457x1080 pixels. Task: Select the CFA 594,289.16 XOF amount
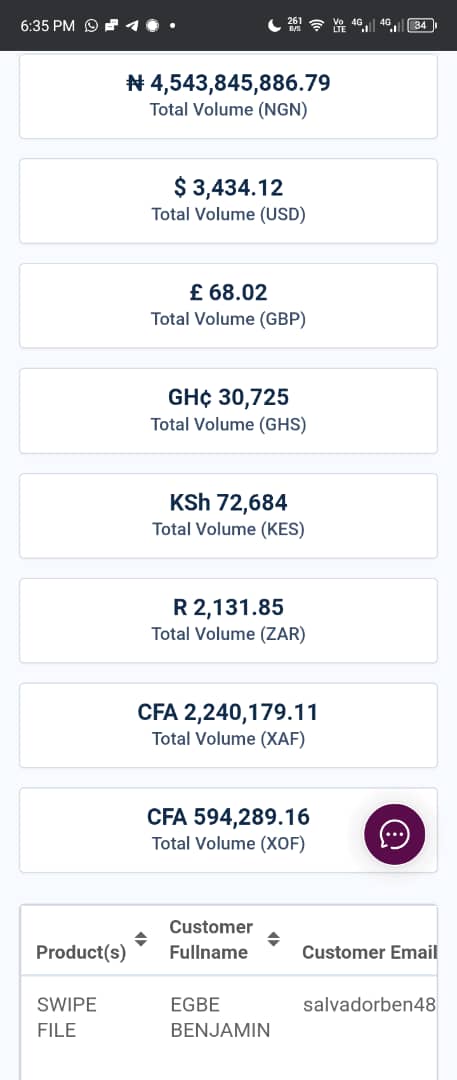(x=228, y=817)
